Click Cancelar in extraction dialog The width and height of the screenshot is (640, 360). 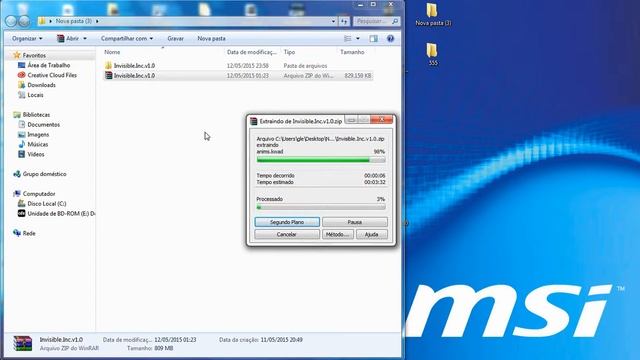coord(287,234)
